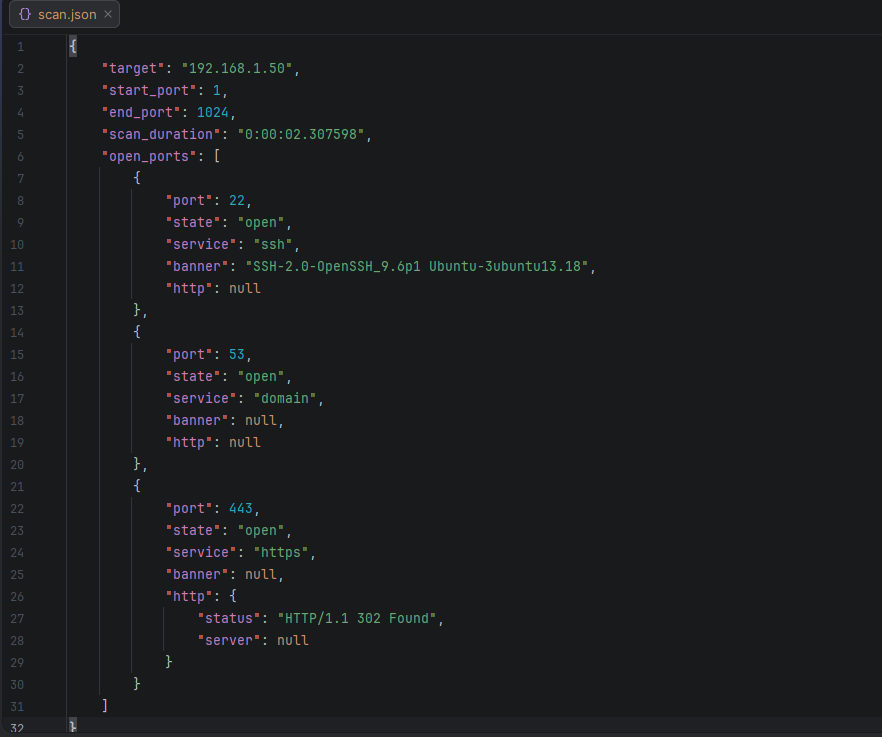
Task: Click the "HTTP/1.1 302 Found" status string
Action: [357, 618]
